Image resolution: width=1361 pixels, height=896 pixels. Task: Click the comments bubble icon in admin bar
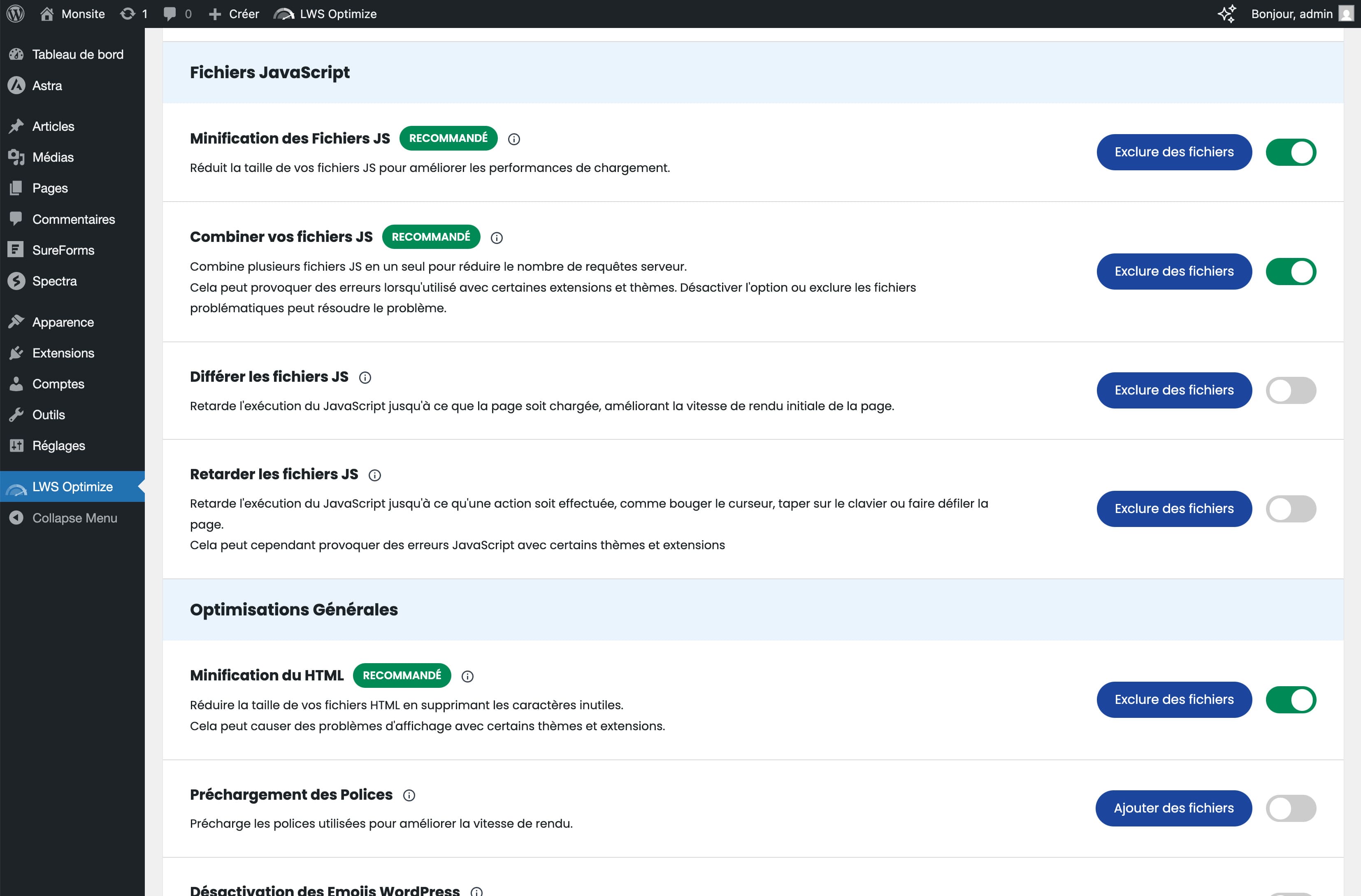(x=170, y=14)
